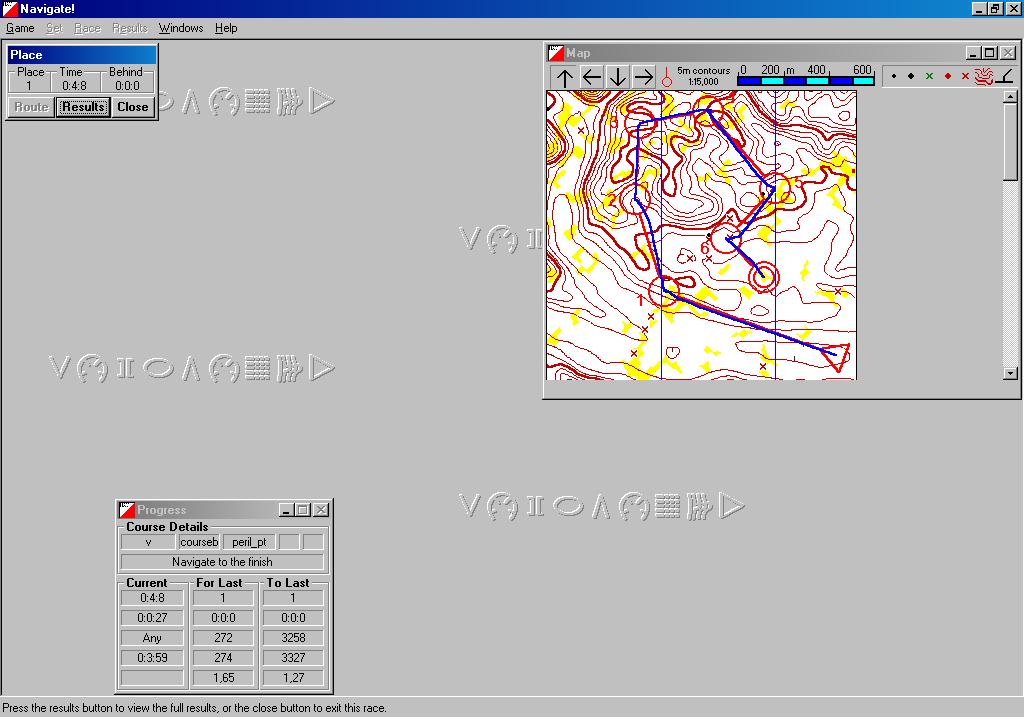This screenshot has height=718, width=1024.
Task: Pan the map down with the down arrow
Action: [617, 77]
